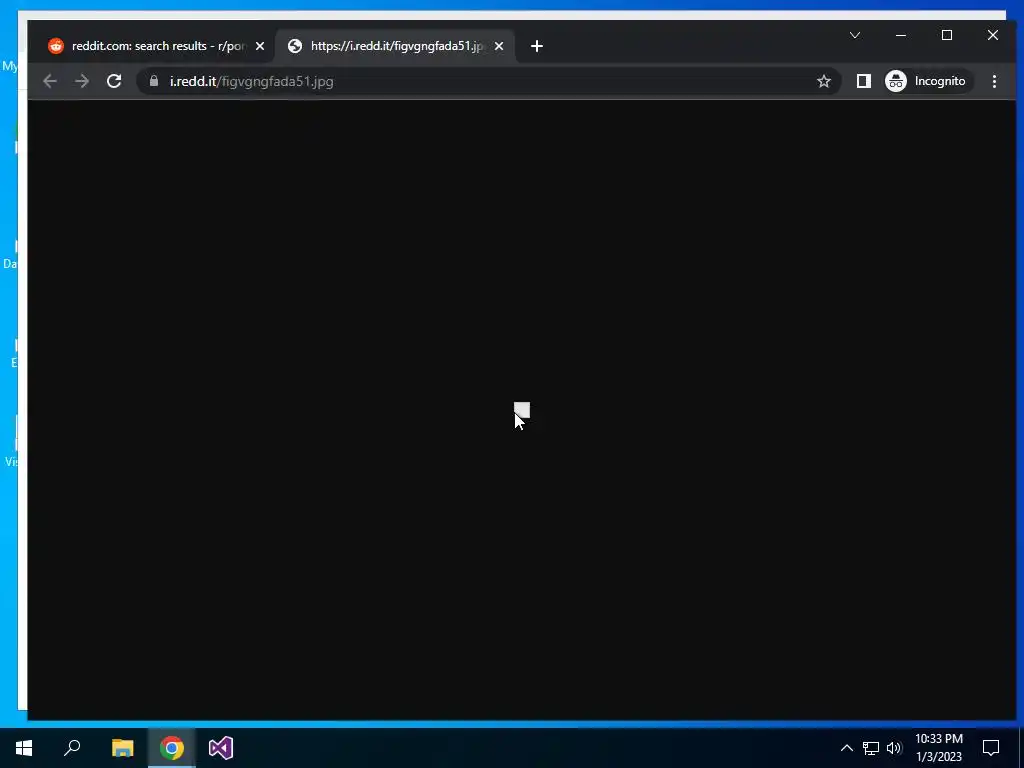Image resolution: width=1024 pixels, height=768 pixels.
Task: Close the Chrome window
Action: (993, 35)
